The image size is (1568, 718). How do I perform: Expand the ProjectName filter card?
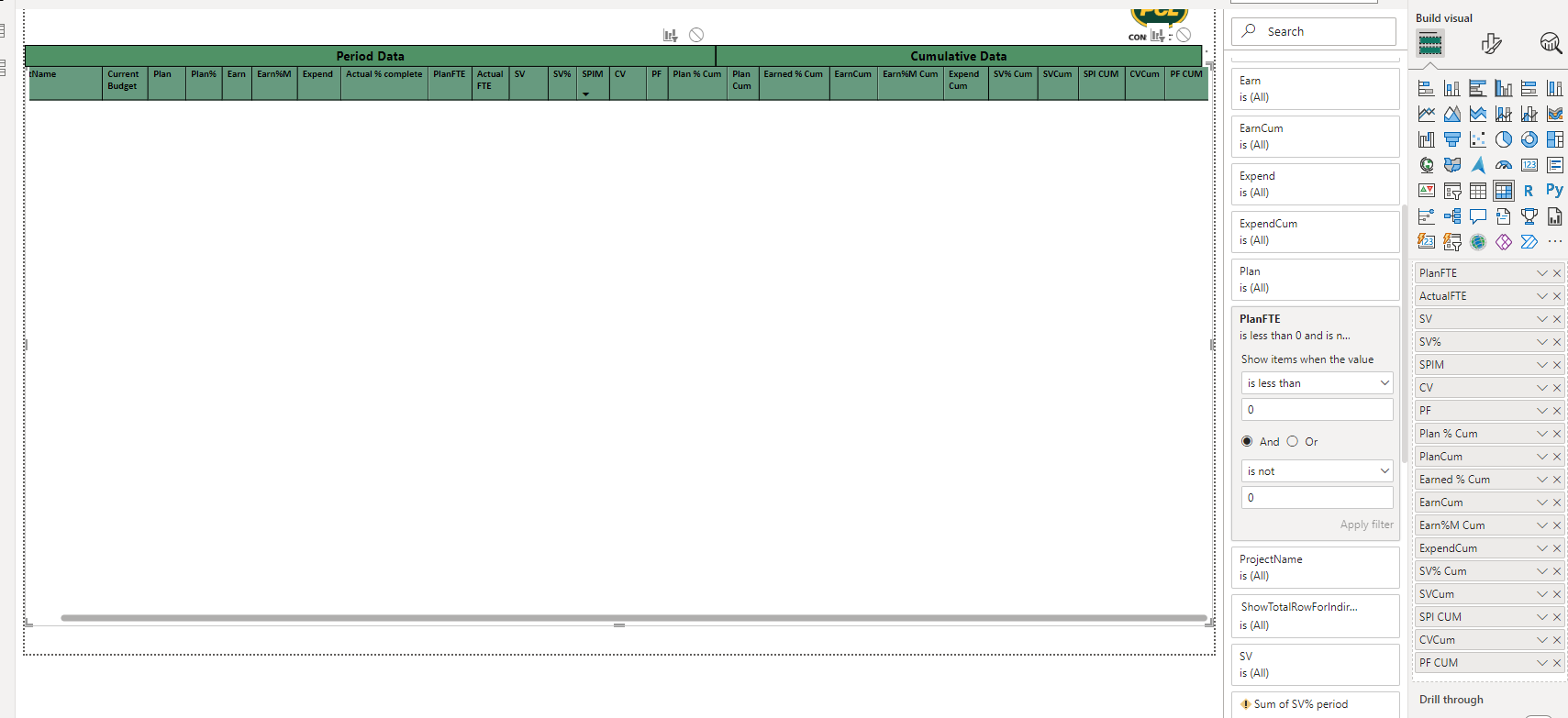point(1316,568)
